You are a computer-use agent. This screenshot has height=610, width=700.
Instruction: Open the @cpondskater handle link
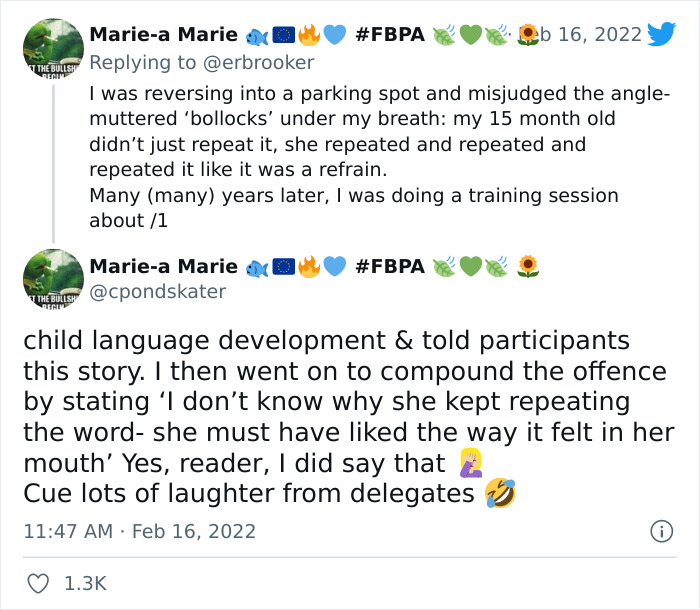coord(158,292)
